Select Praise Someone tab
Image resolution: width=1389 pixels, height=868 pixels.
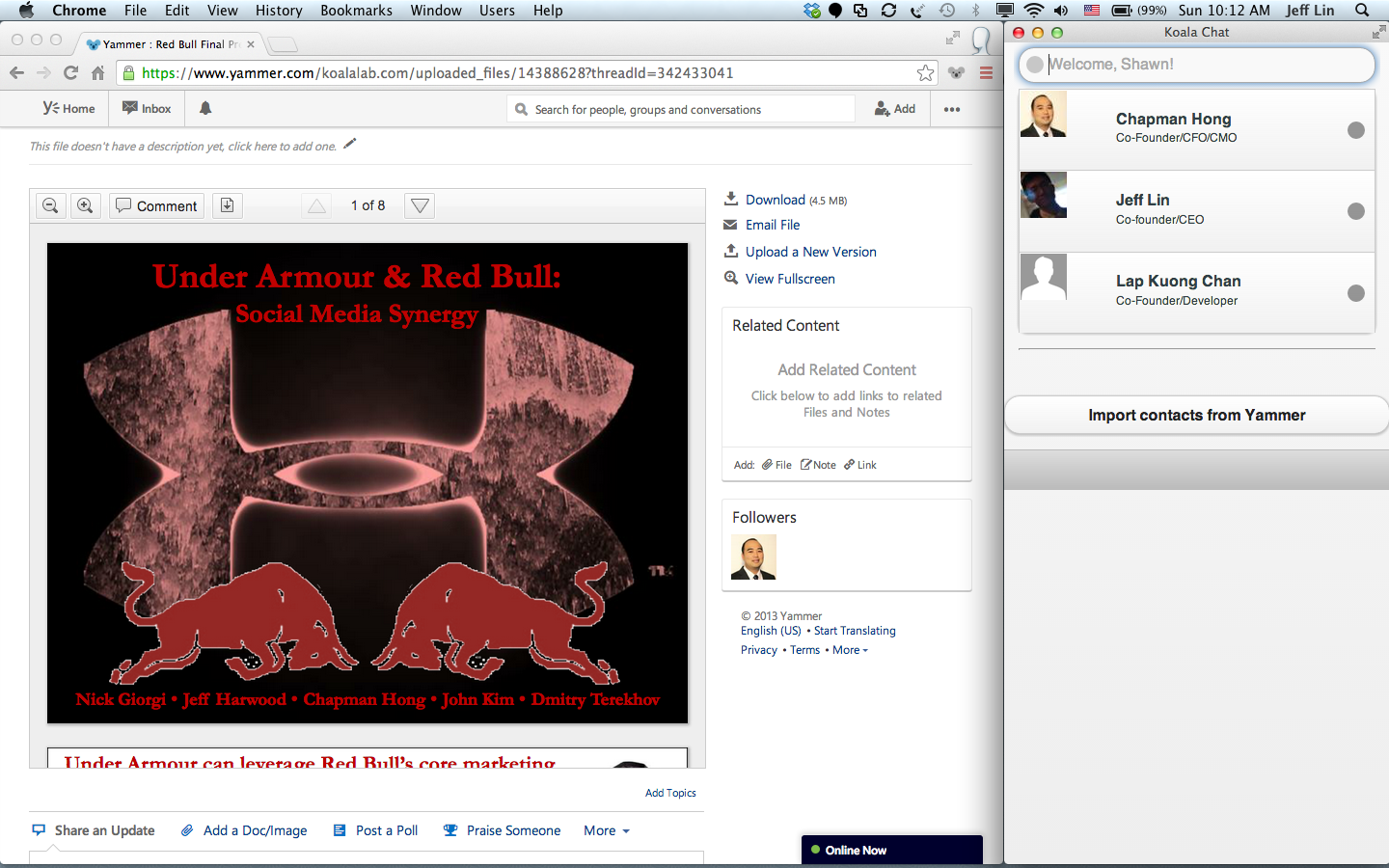[x=502, y=830]
